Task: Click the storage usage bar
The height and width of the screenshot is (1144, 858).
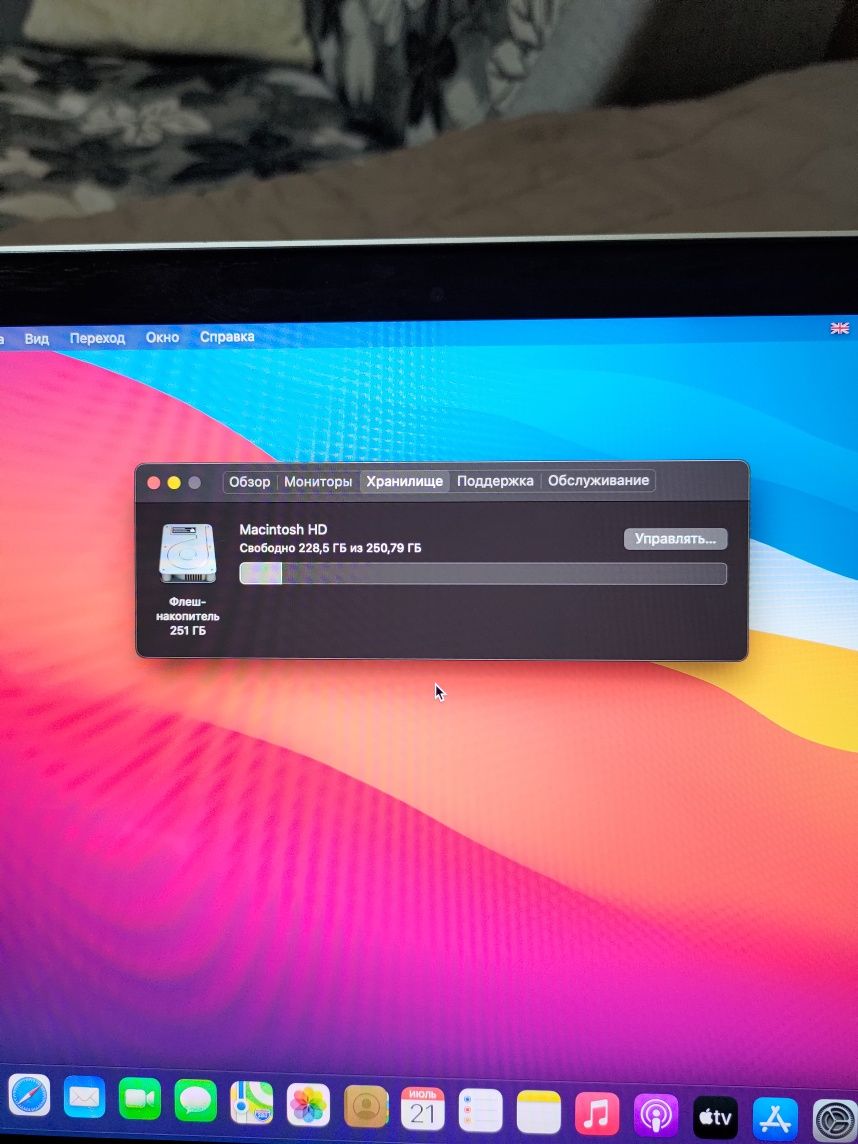Action: click(483, 573)
